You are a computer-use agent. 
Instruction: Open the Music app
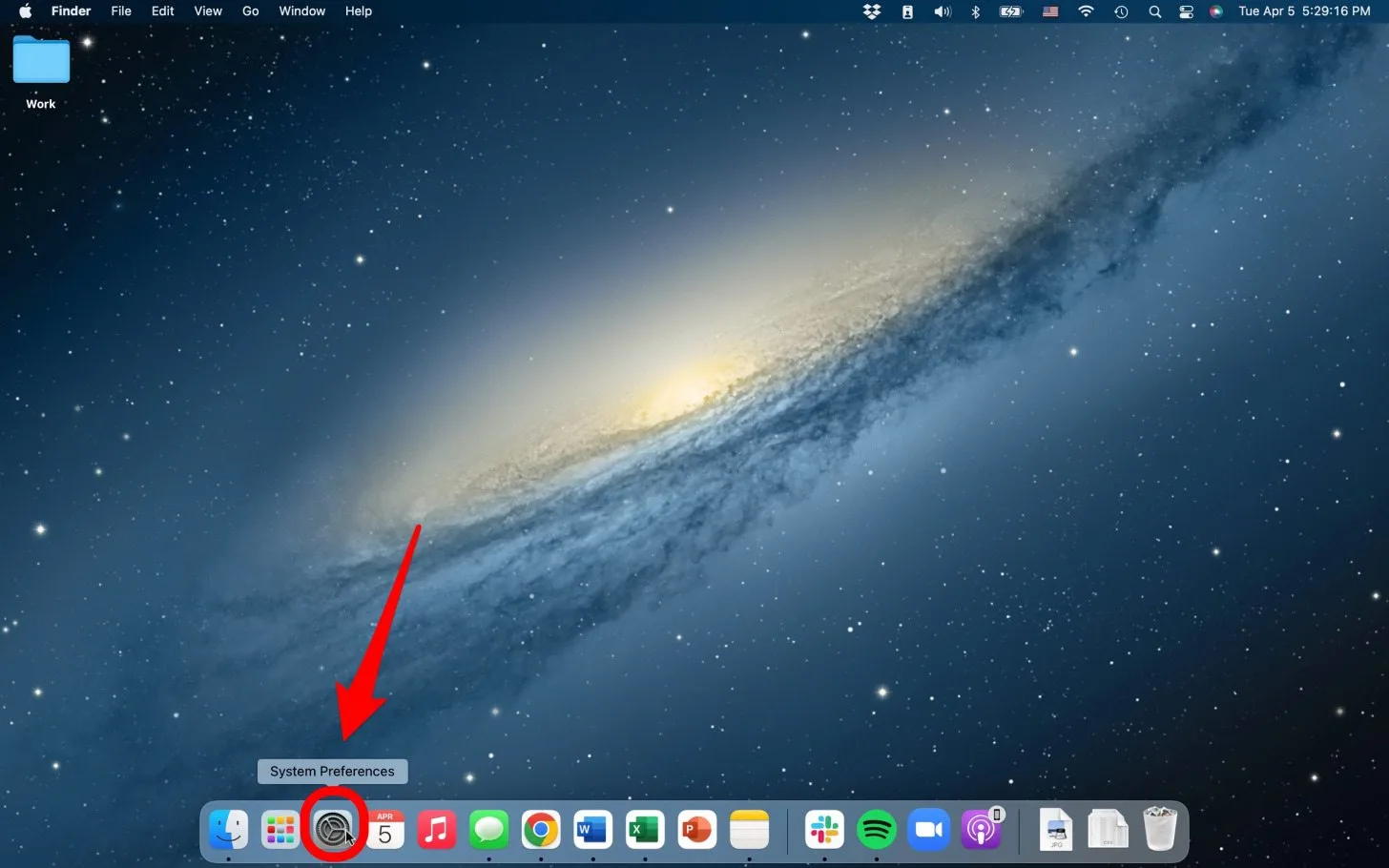click(x=437, y=830)
